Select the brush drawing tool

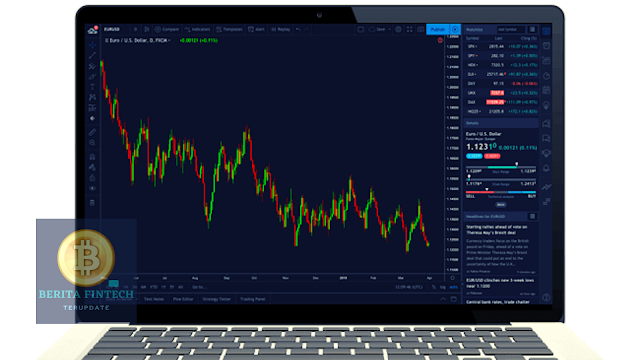pyautogui.click(x=93, y=76)
